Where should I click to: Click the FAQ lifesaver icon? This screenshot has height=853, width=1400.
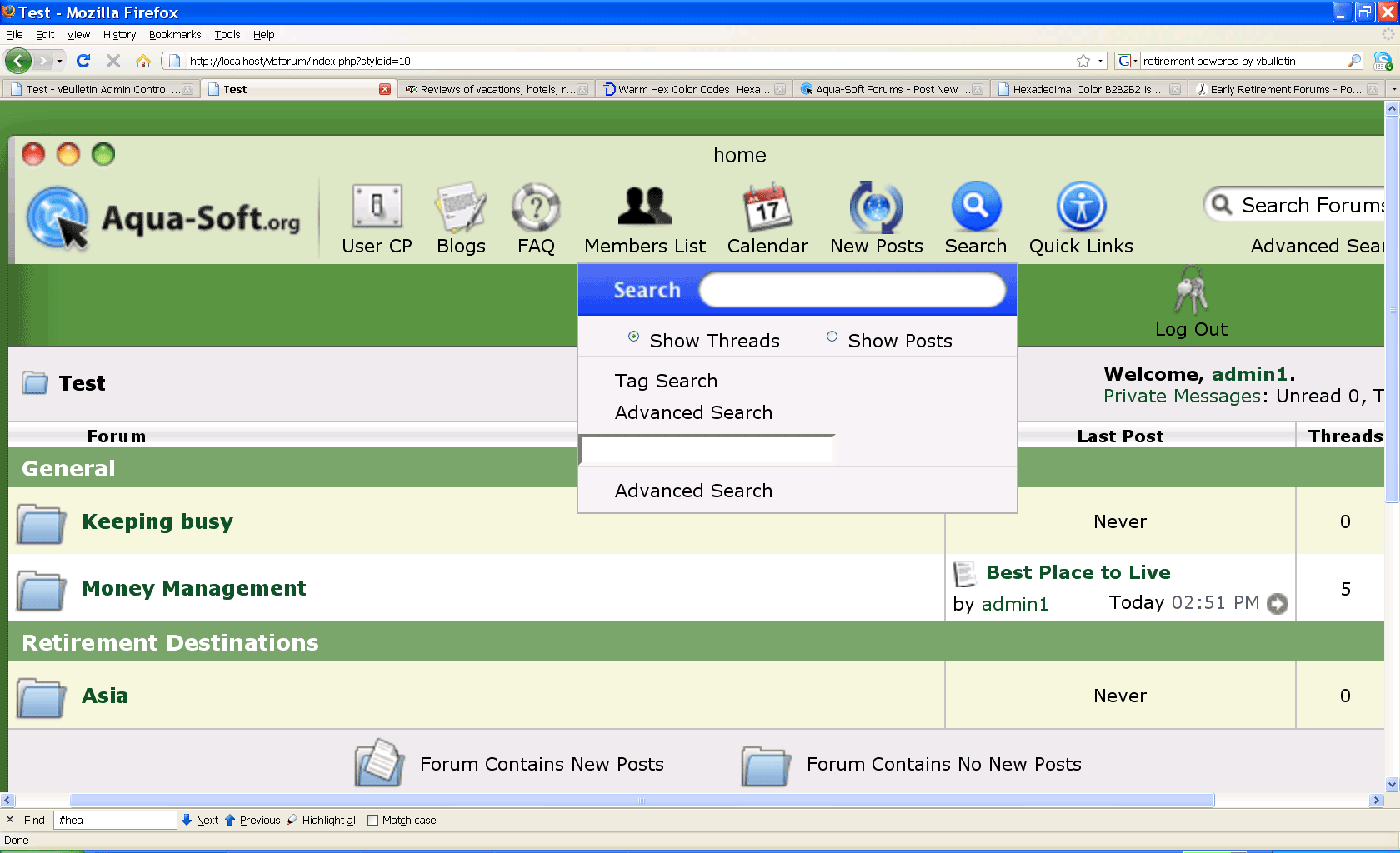[x=536, y=207]
